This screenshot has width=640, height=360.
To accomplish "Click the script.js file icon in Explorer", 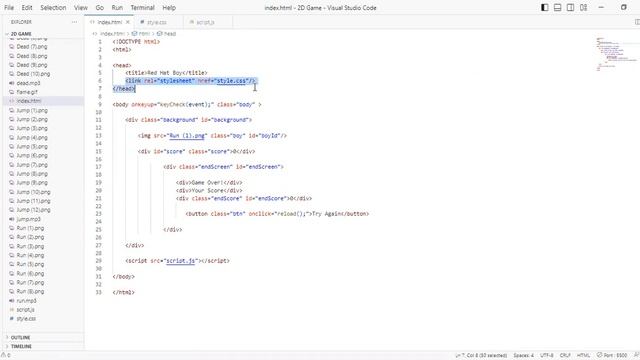I will click(11, 310).
